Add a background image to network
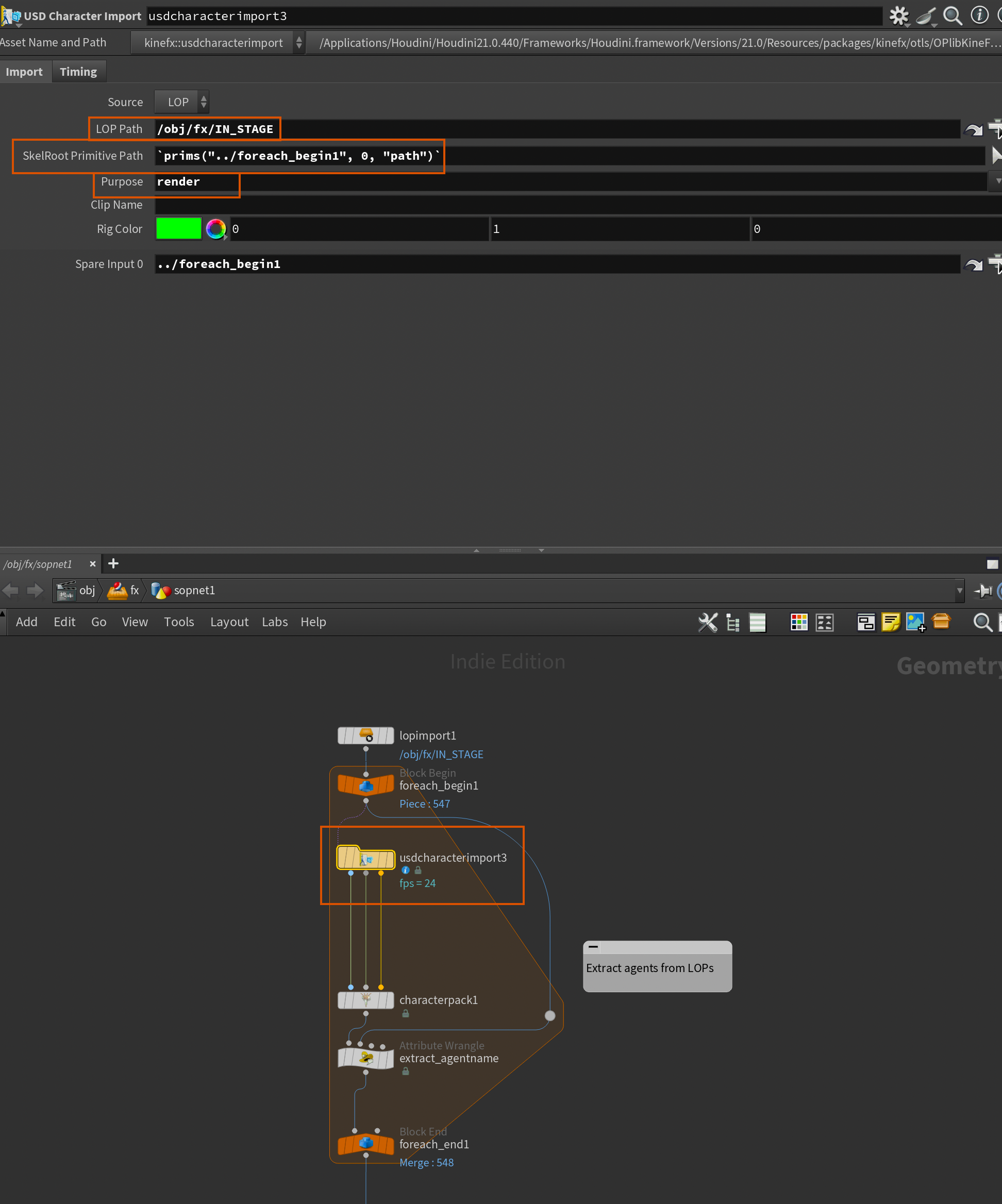The width and height of the screenshot is (1002, 1204). point(915,622)
